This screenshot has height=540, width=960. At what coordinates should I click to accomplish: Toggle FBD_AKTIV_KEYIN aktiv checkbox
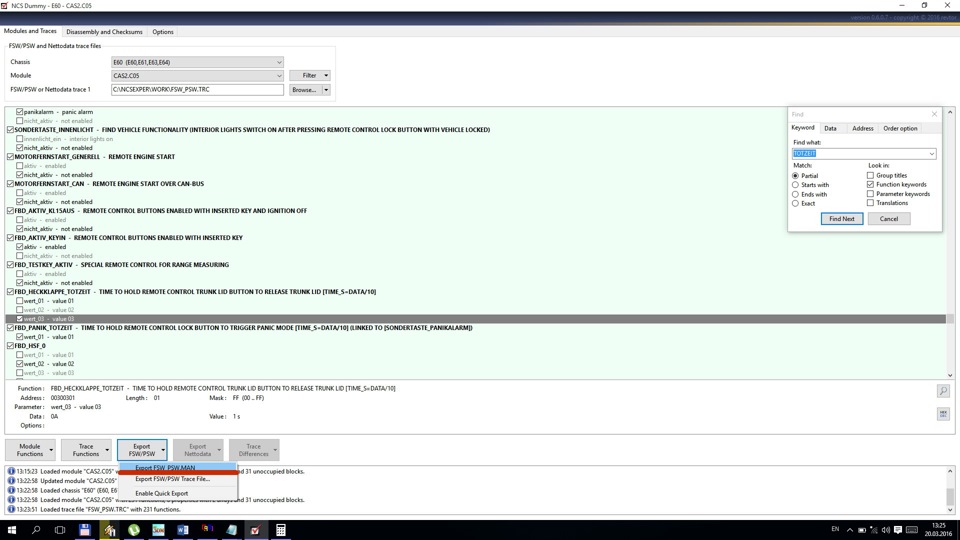[20, 247]
